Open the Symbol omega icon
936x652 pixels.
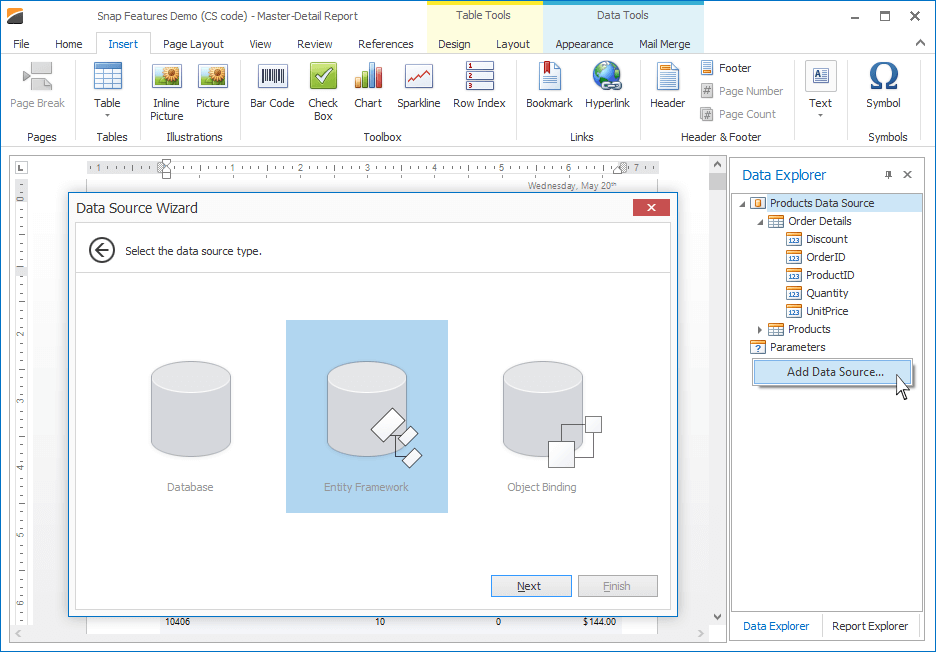coord(883,85)
